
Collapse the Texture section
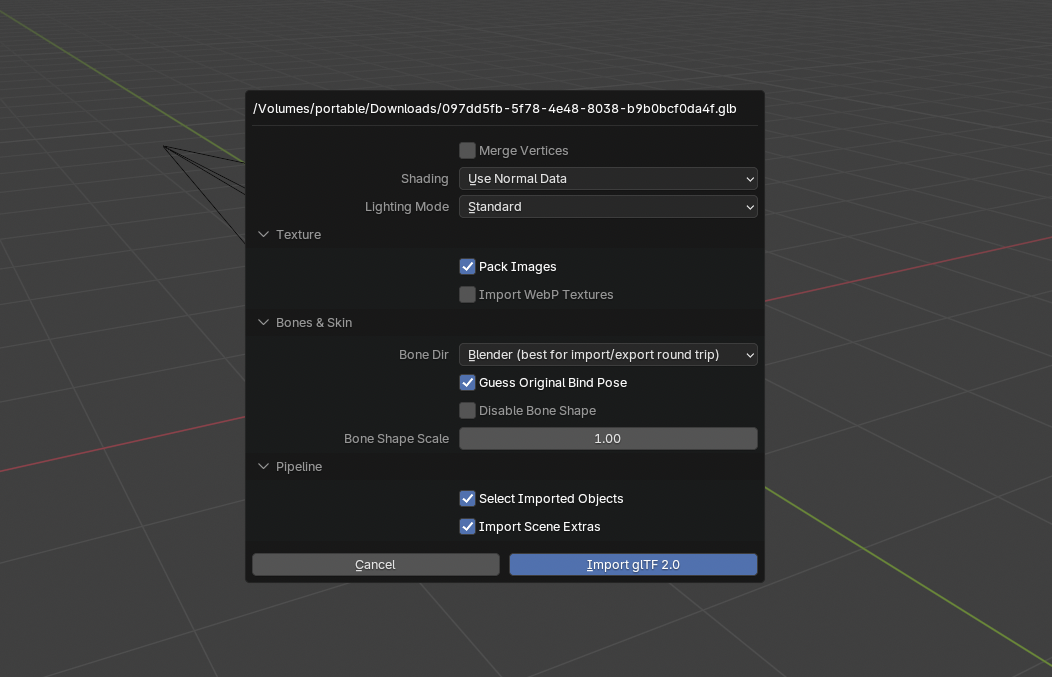[x=264, y=235]
